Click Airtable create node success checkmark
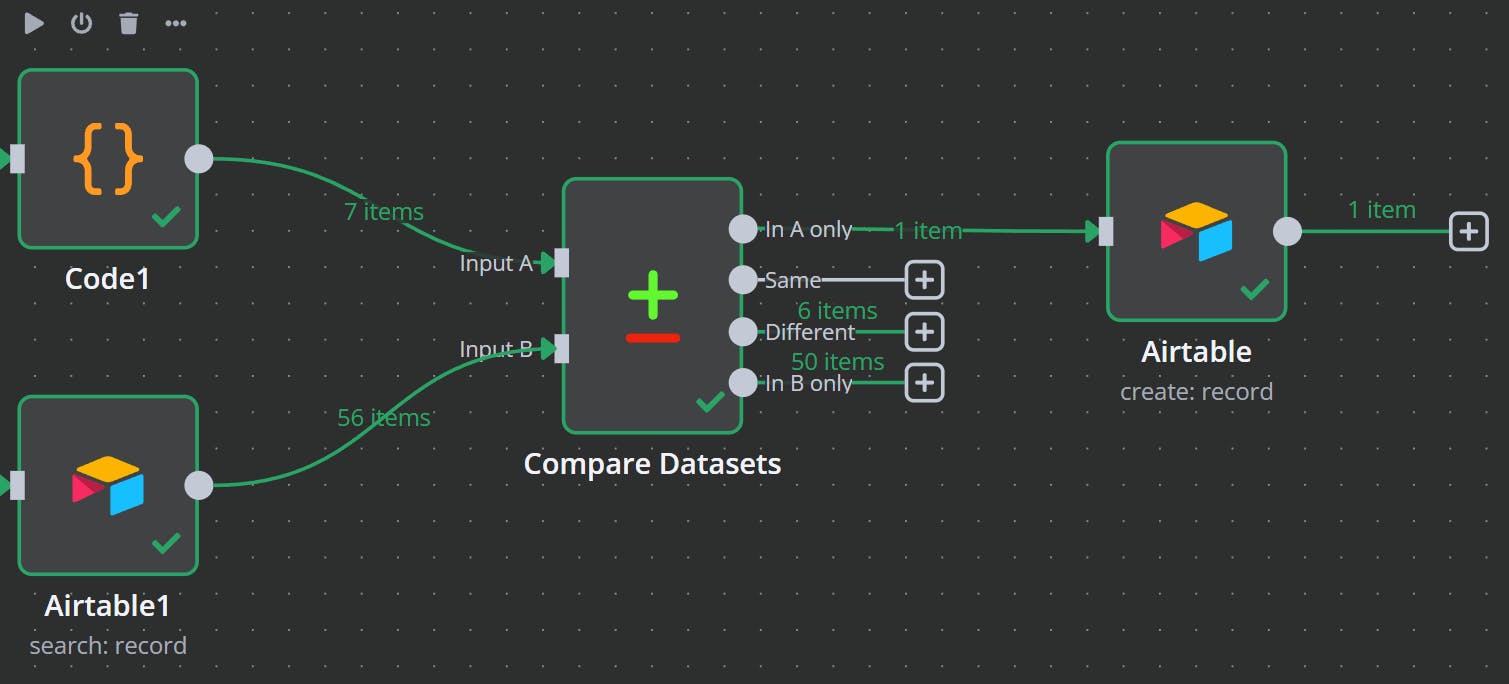Screen dimensions: 1509x684 click(x=1254, y=289)
